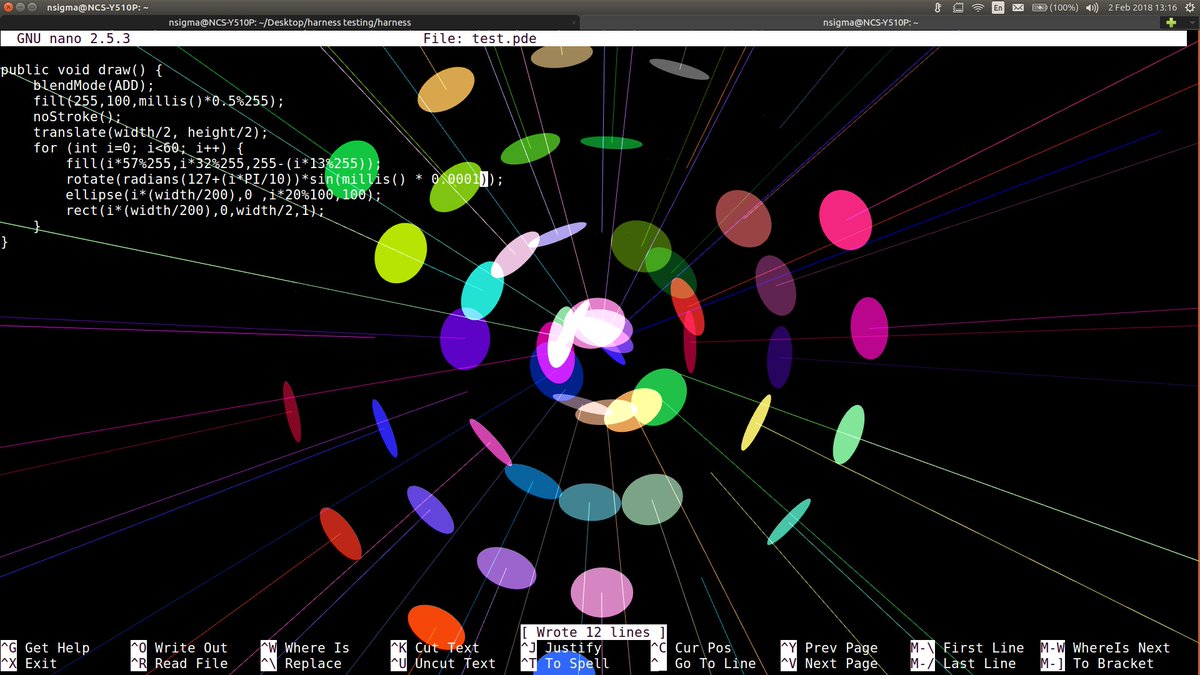Close the terminal window with the red button
This screenshot has width=1200, height=675.
pos(9,7)
